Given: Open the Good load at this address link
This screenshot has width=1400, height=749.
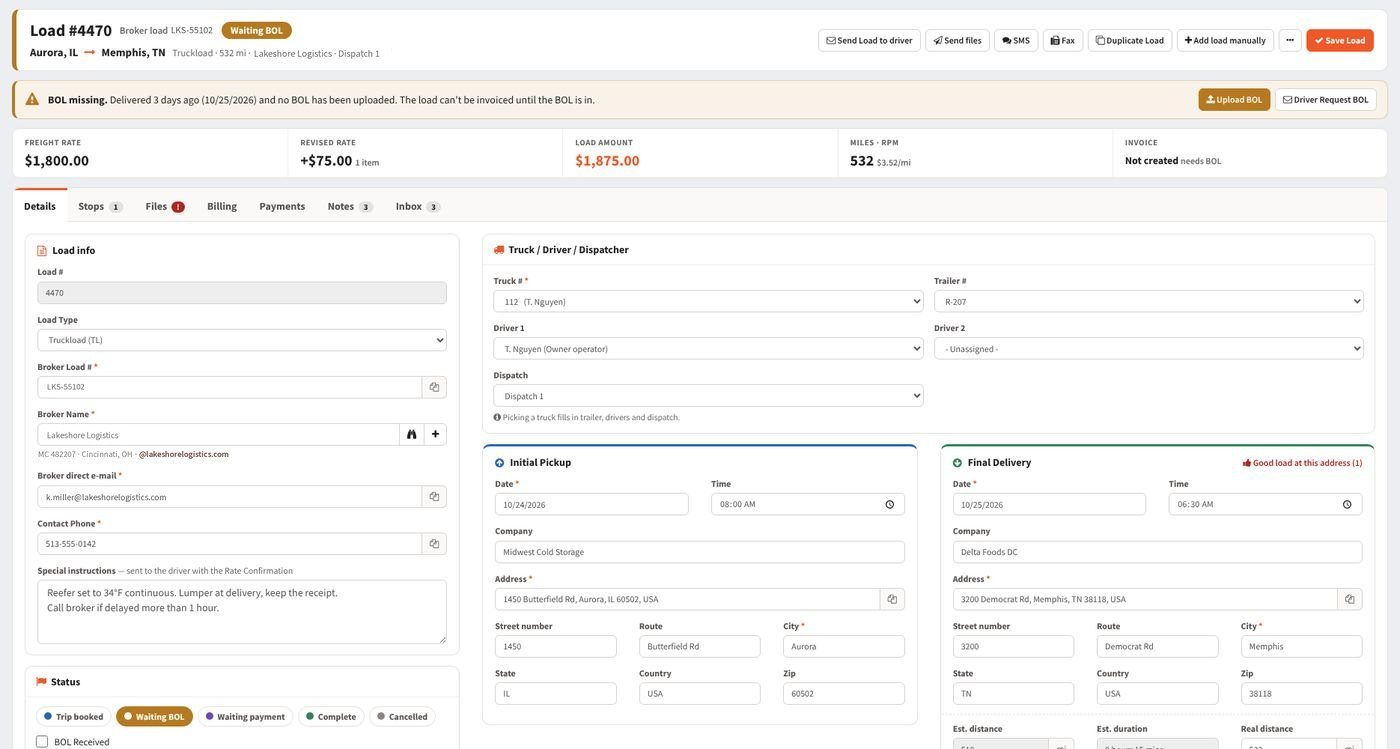Looking at the screenshot, I should [1302, 463].
